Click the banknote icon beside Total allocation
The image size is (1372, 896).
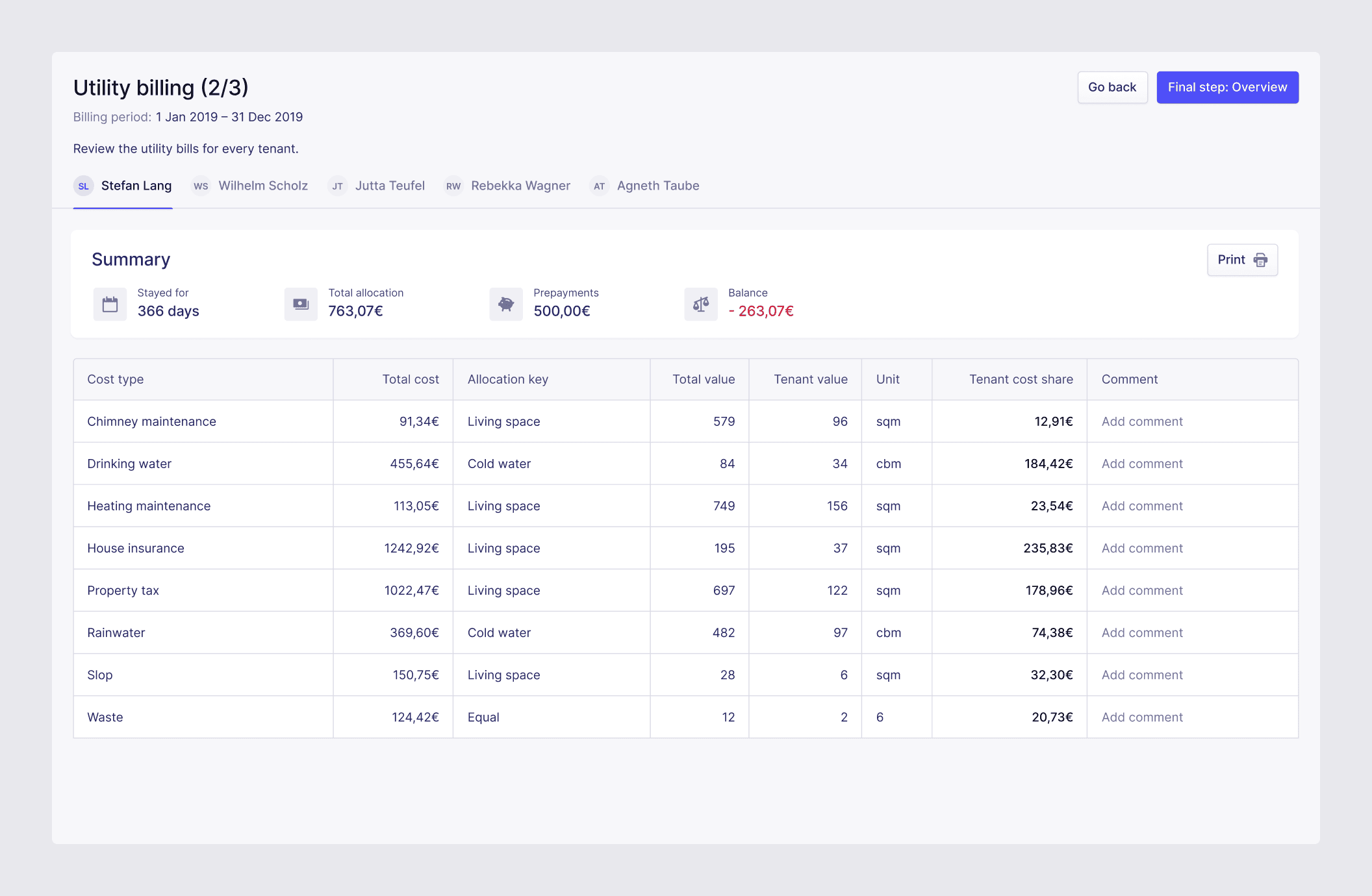300,303
